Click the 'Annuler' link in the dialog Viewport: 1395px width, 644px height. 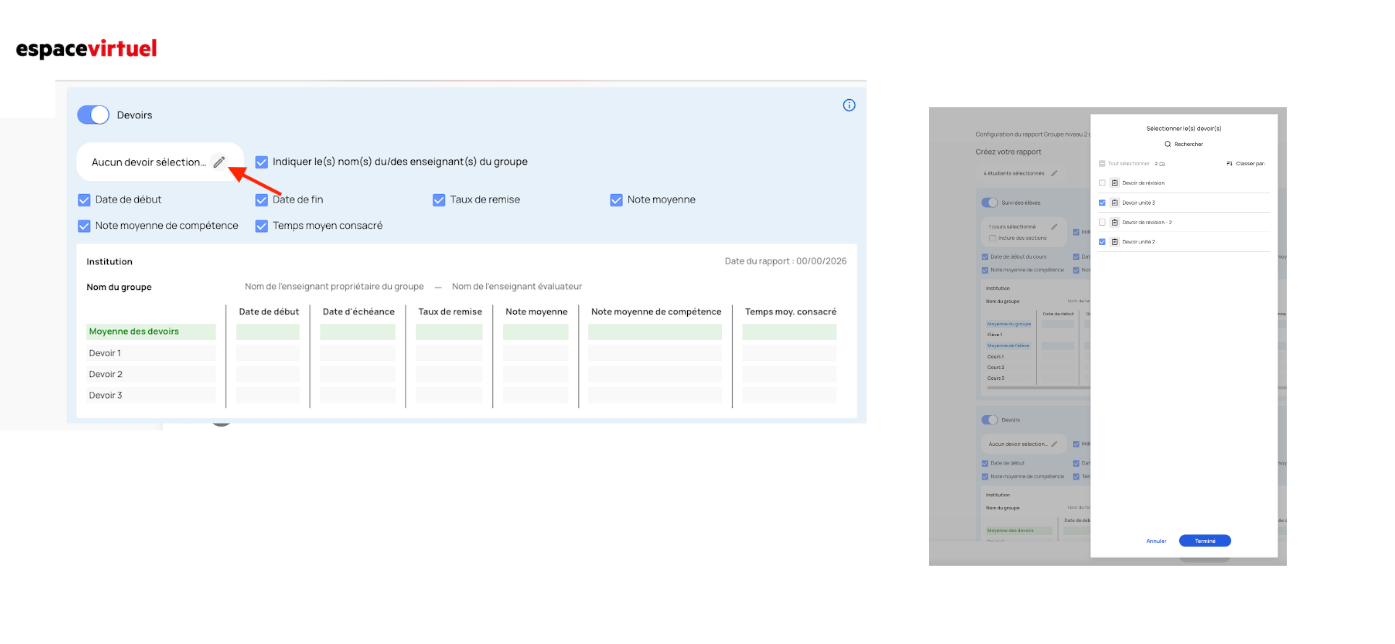pyautogui.click(x=1156, y=541)
